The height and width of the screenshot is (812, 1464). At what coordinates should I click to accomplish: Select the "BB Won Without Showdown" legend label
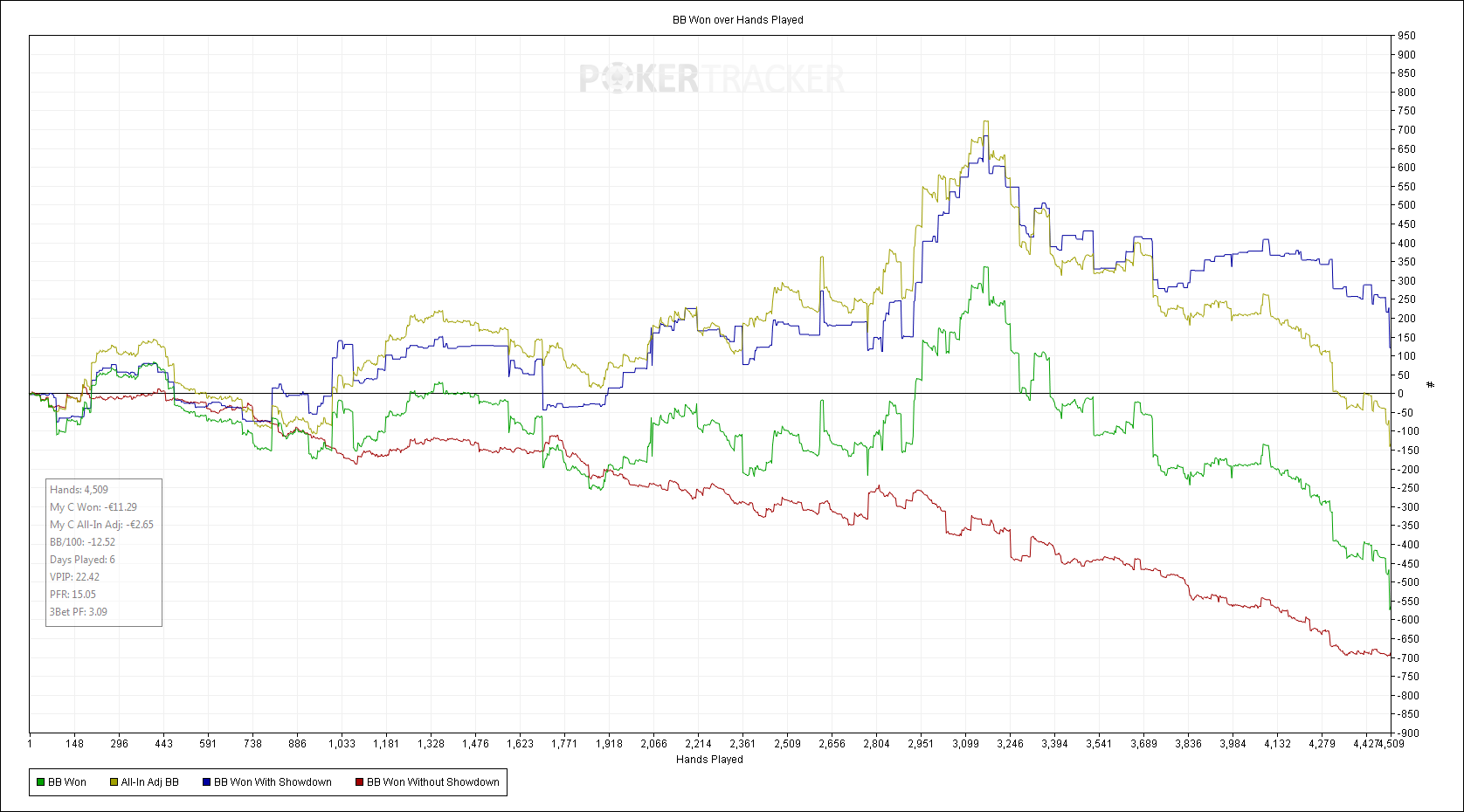[433, 782]
